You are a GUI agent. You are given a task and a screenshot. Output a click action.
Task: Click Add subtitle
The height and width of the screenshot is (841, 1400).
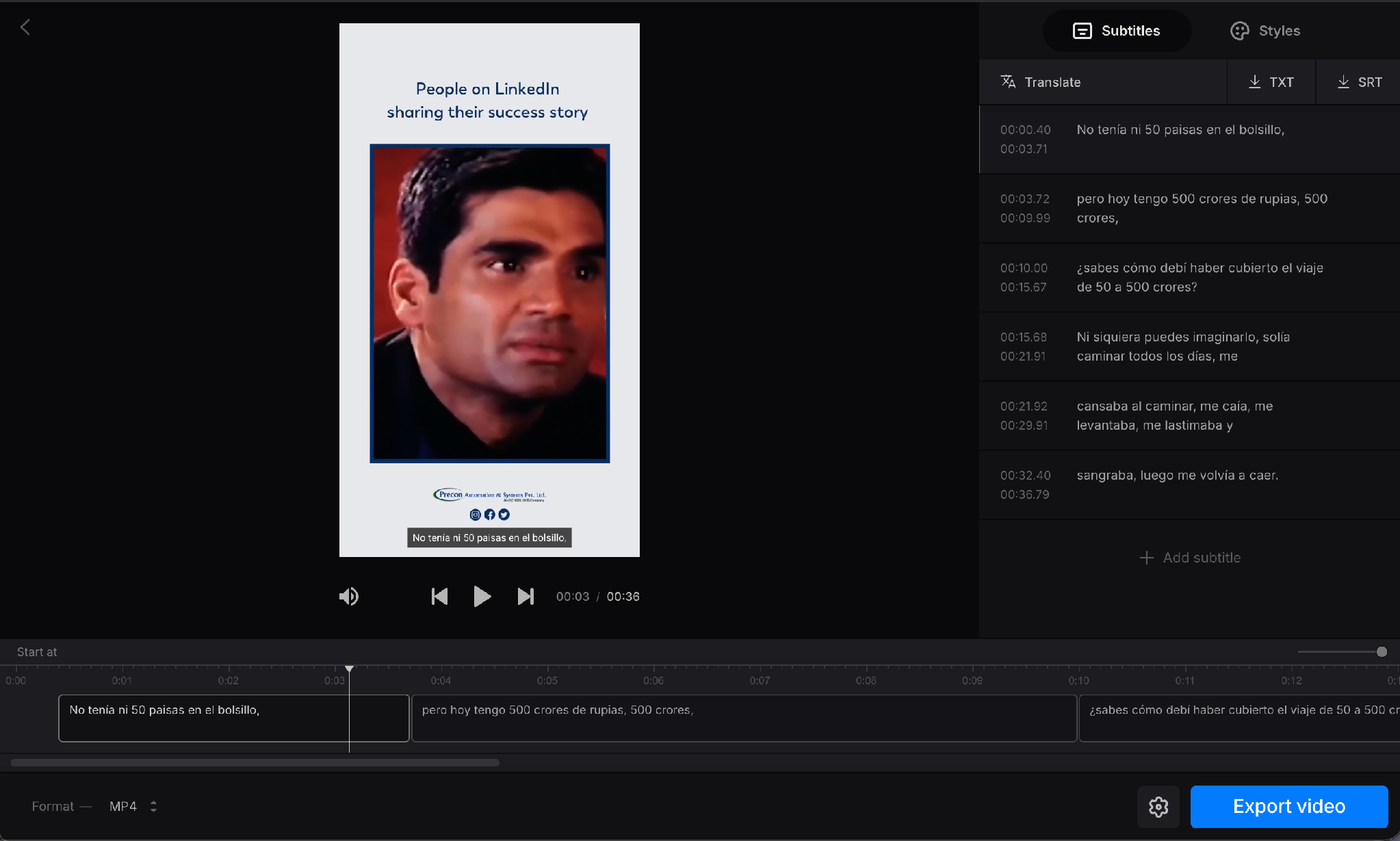coord(1190,558)
